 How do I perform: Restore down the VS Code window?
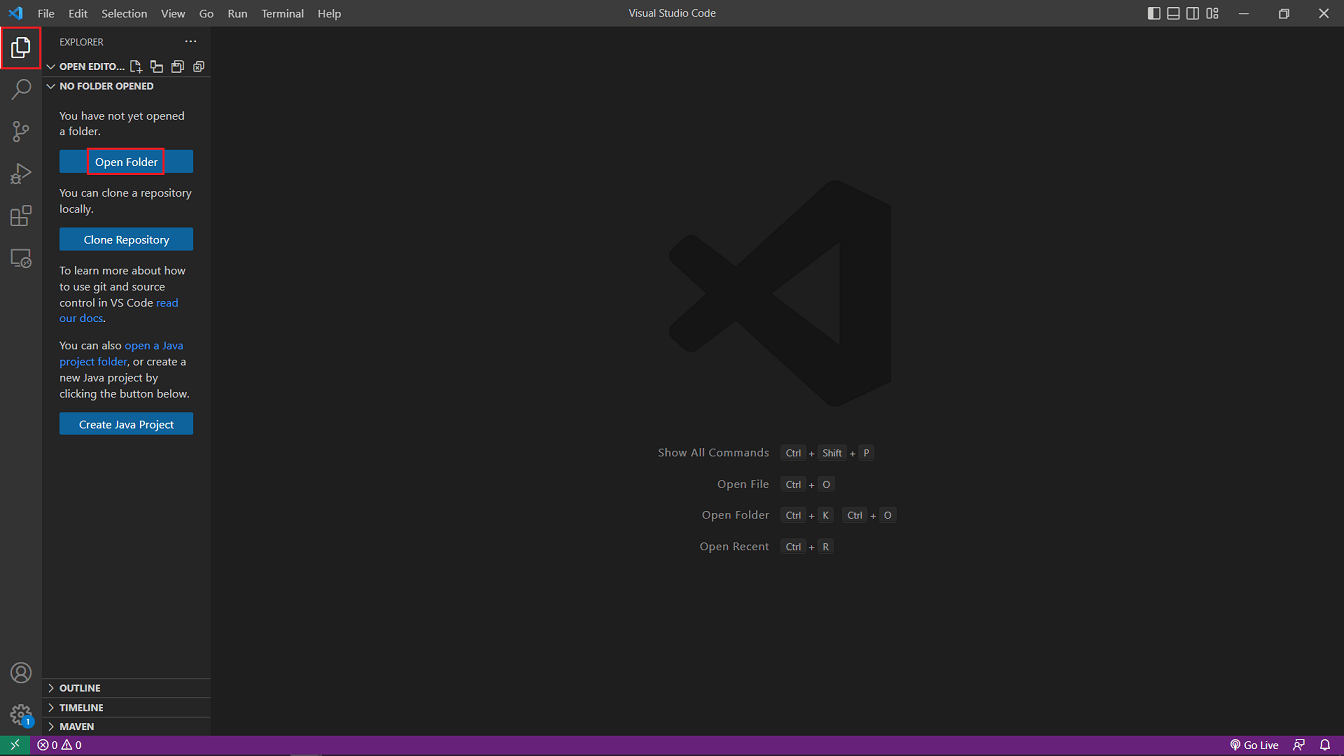[x=1284, y=14]
